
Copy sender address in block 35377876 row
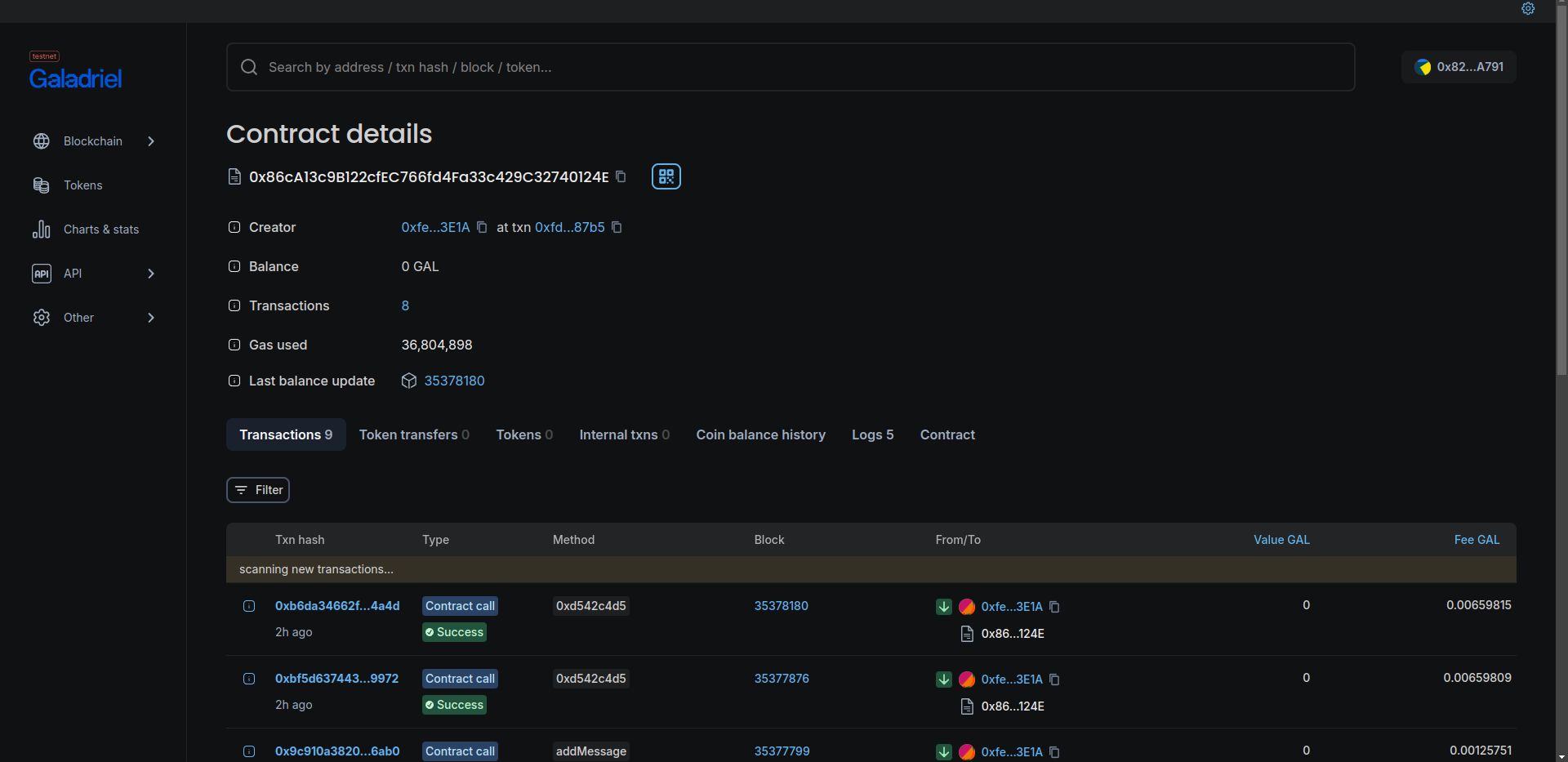(1054, 680)
